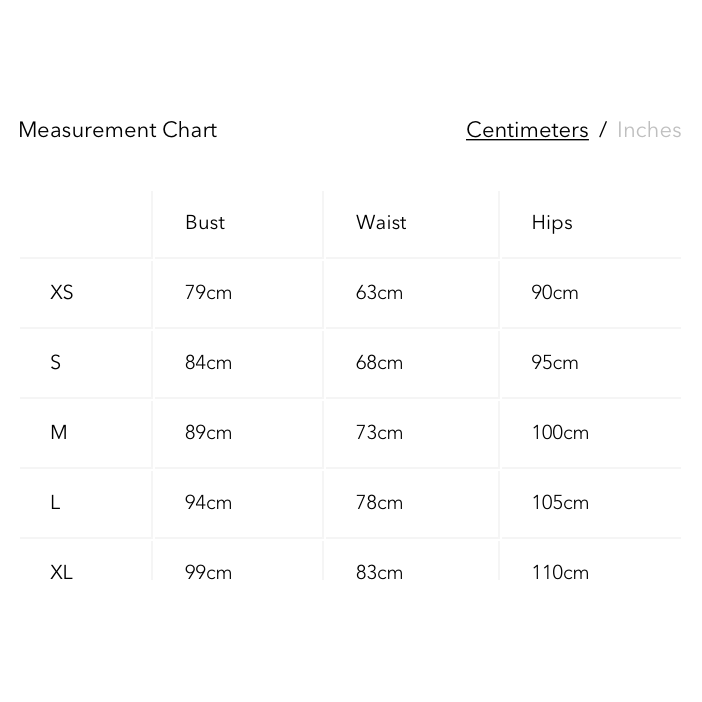Select the XL size row label
The height and width of the screenshot is (702, 702).
coord(62,572)
